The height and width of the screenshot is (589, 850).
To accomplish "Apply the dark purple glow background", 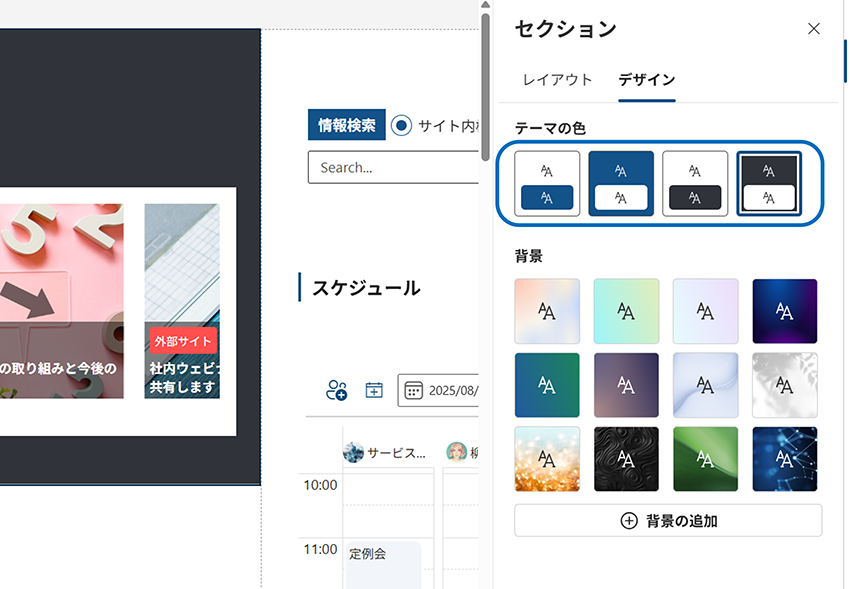I will [785, 311].
